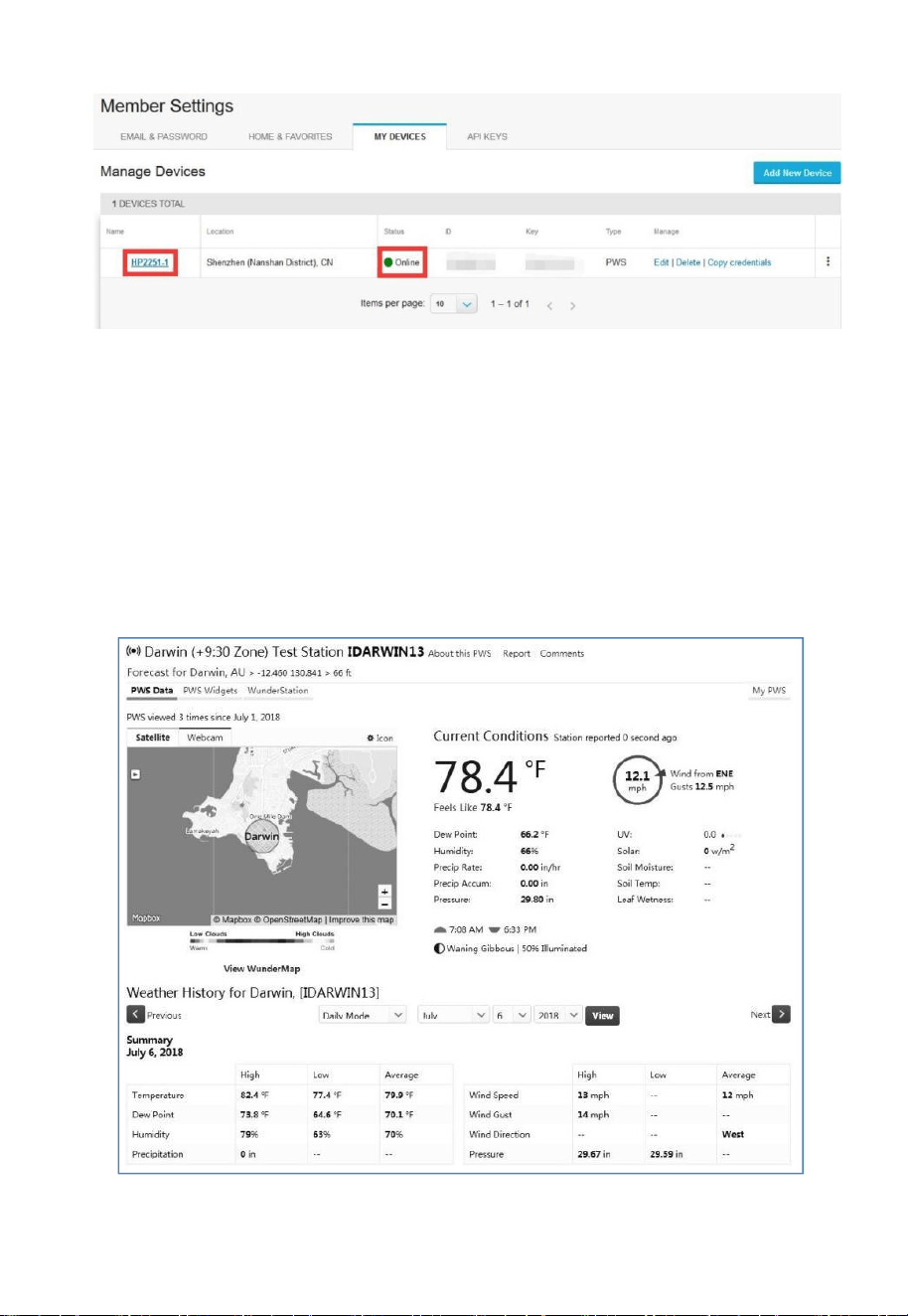
Task: Open the 2018 year dropdown
Action: point(557,1016)
